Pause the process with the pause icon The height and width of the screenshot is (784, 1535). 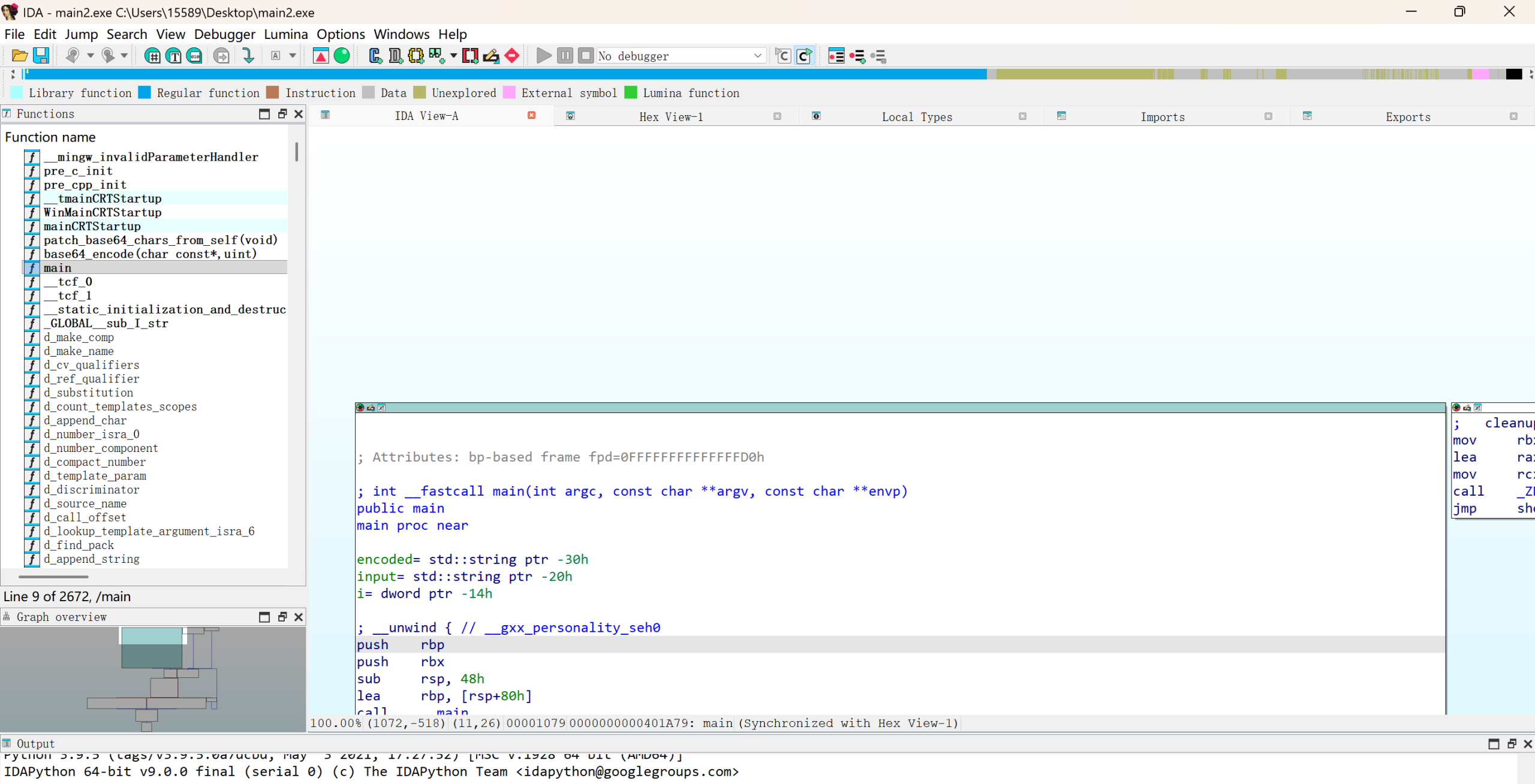pos(564,56)
